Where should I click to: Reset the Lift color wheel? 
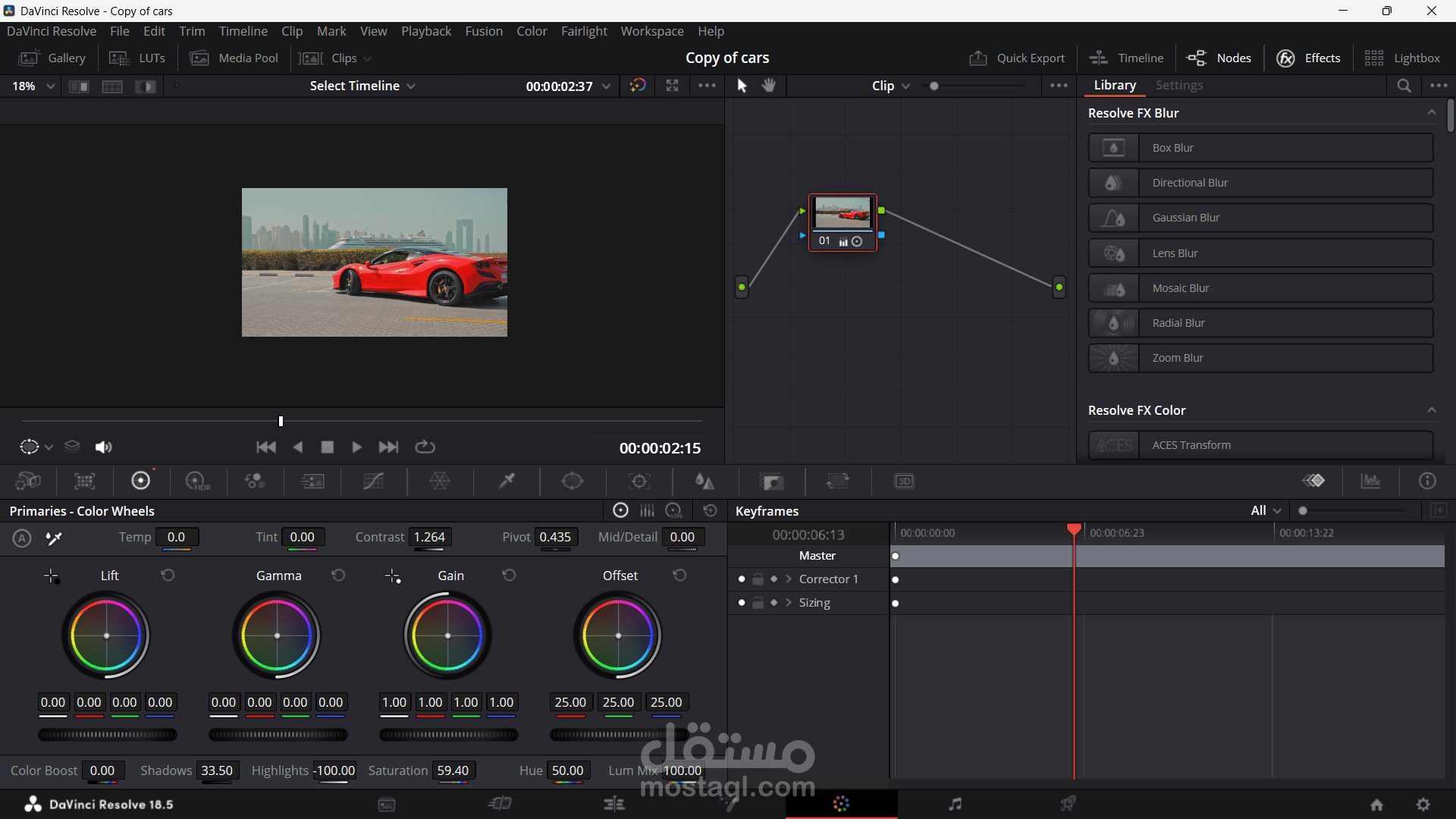tap(168, 576)
